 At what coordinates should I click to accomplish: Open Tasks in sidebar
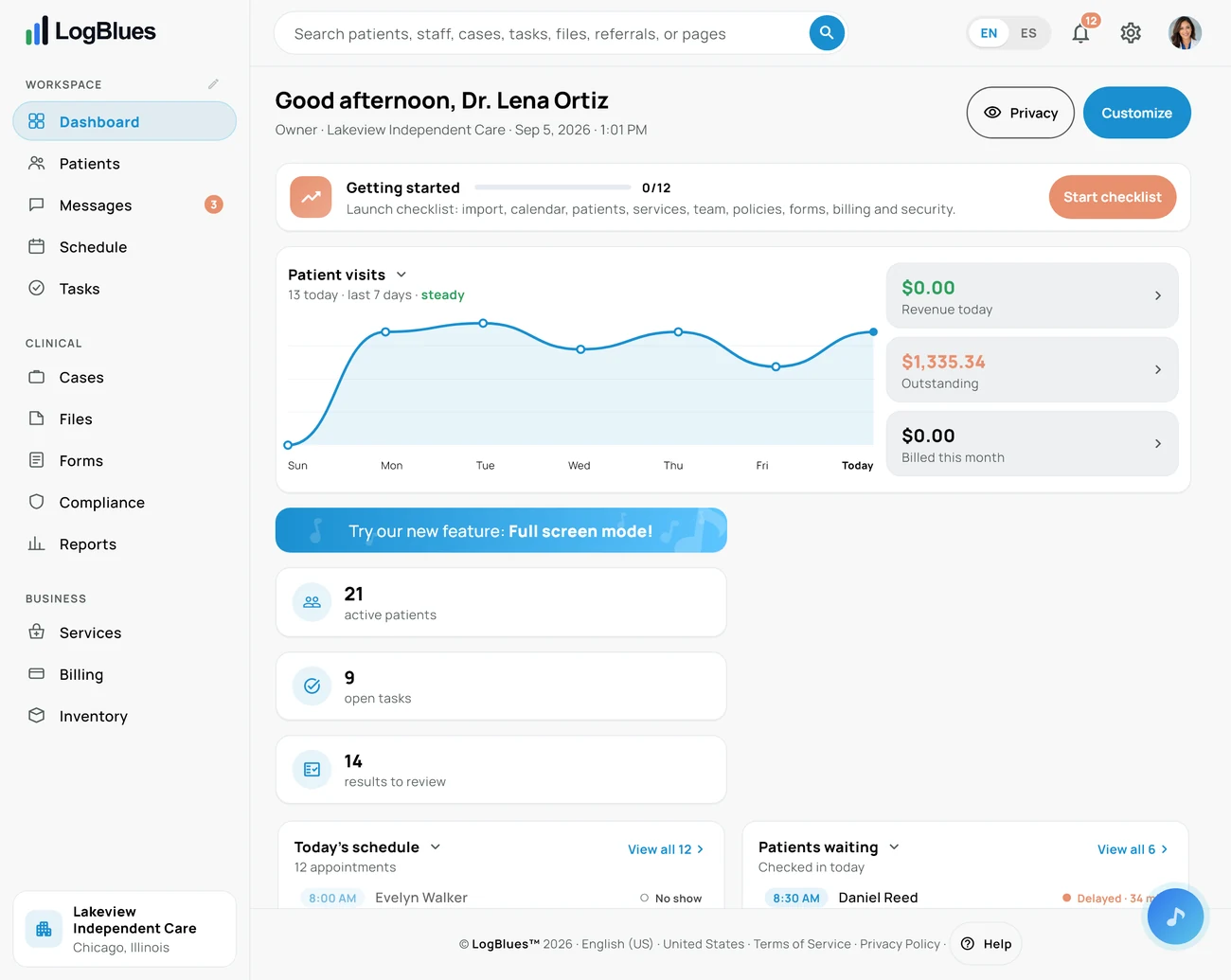[124, 288]
